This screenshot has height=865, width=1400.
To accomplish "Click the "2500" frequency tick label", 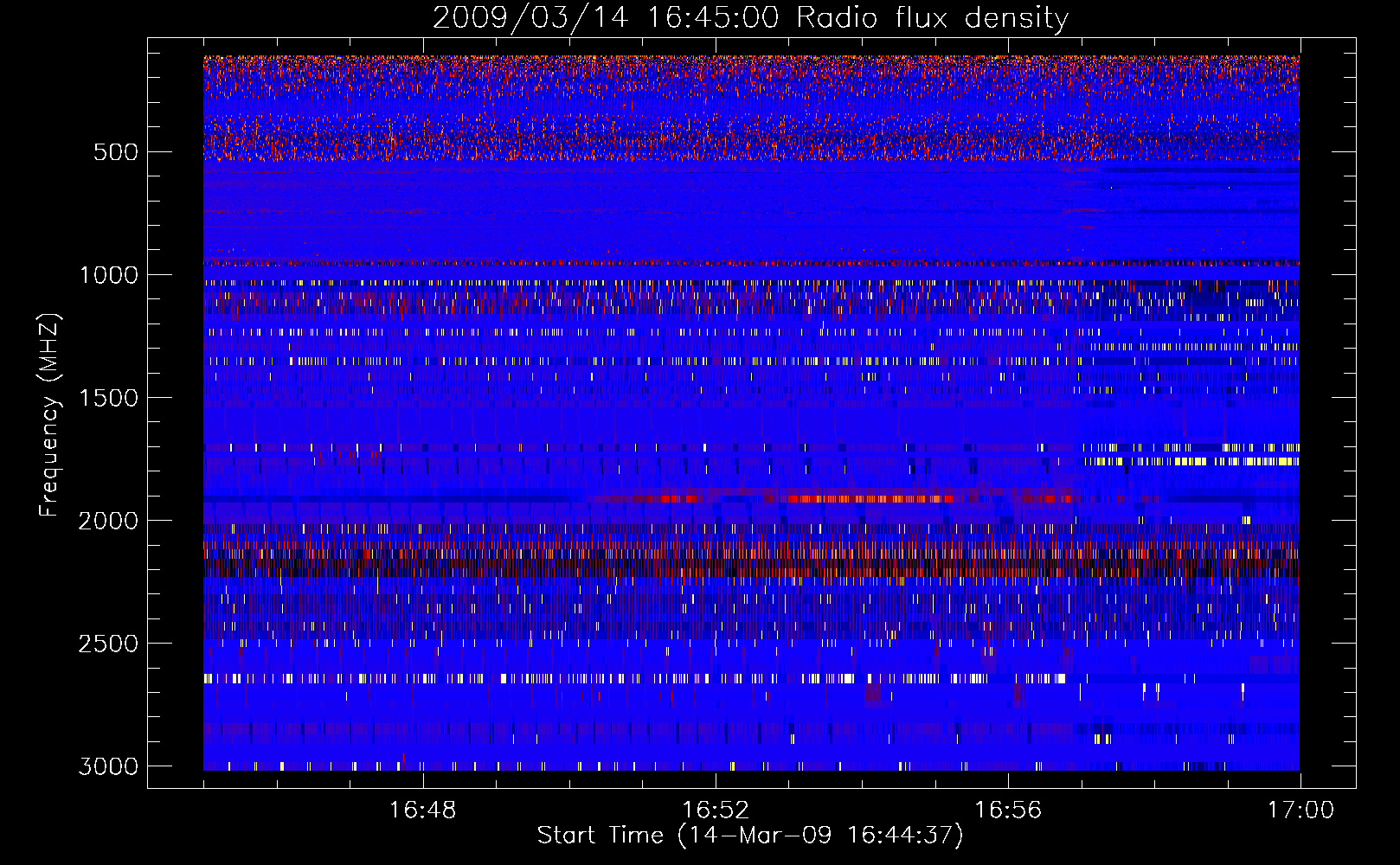I will [x=109, y=644].
